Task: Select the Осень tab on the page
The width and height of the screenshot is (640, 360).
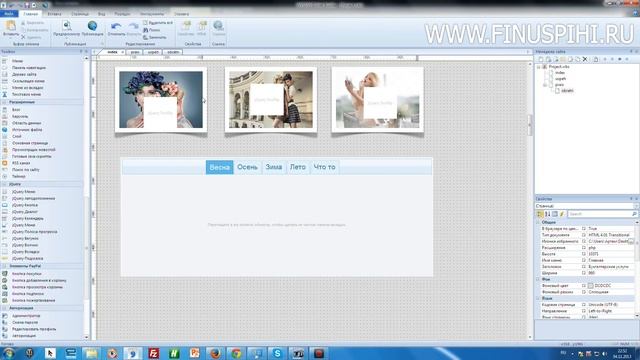Action: tap(247, 167)
